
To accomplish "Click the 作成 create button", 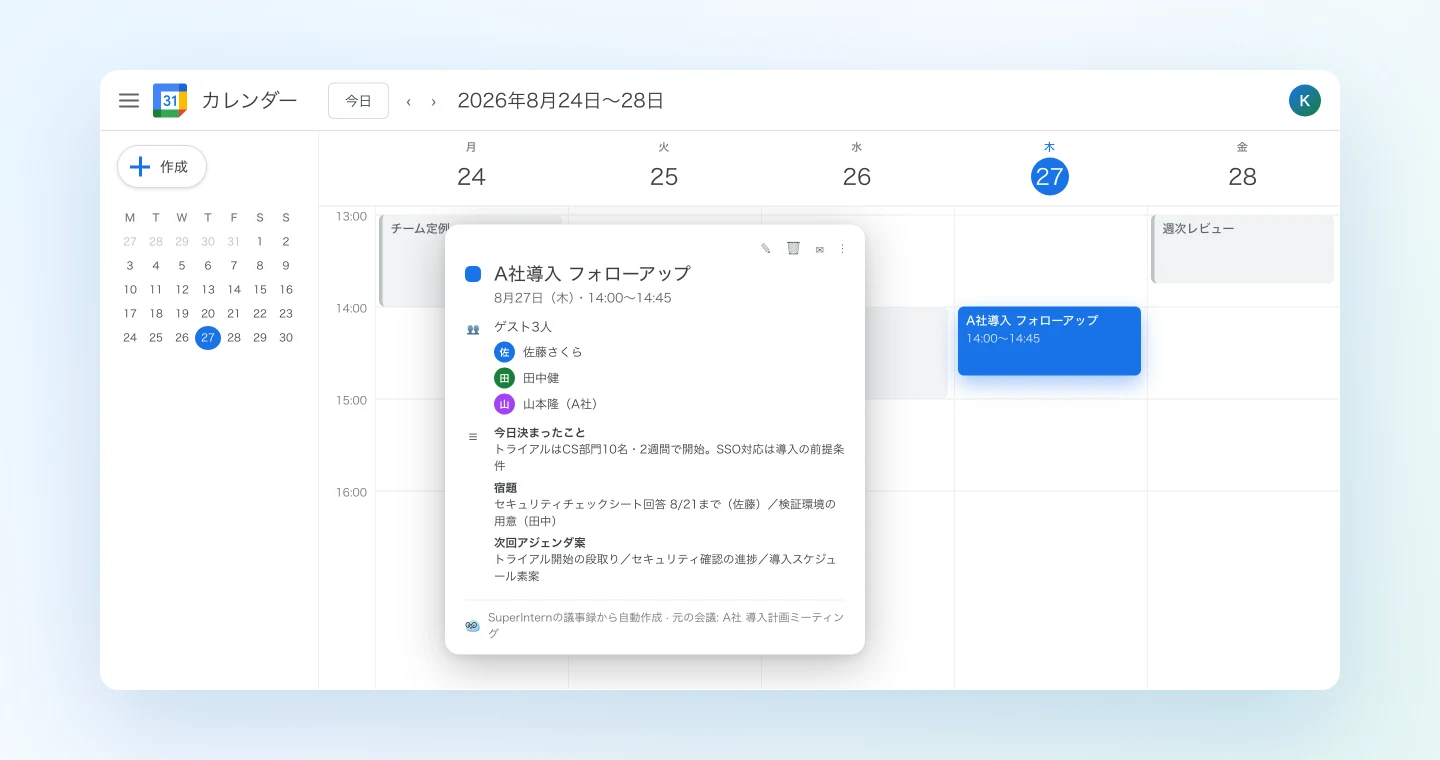I will [162, 167].
